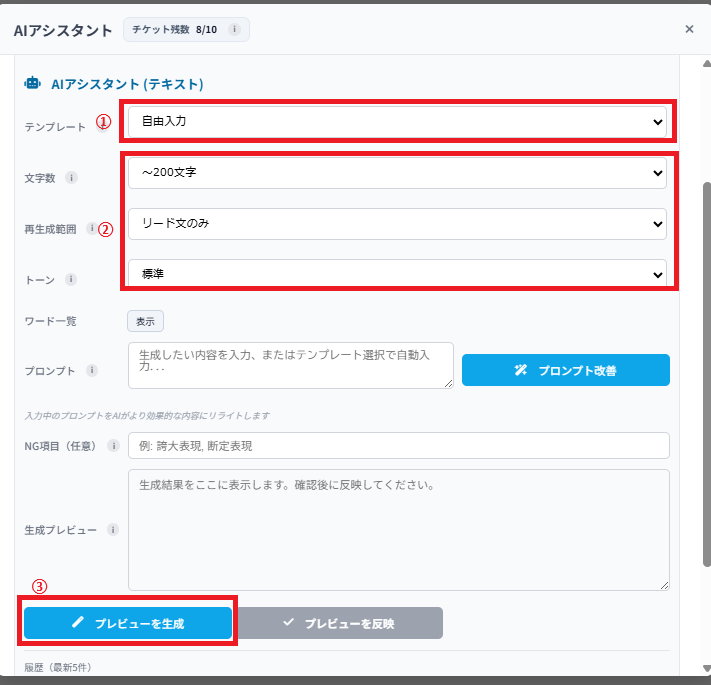711x685 pixels.
Task: Expand the 再生成範囲 dropdown showing リード文のみ
Action: tap(397, 223)
